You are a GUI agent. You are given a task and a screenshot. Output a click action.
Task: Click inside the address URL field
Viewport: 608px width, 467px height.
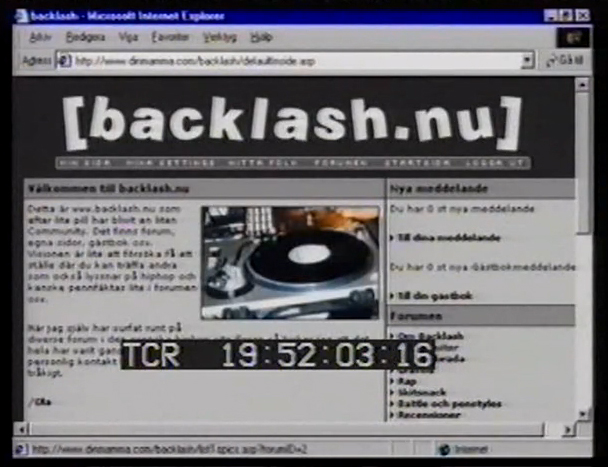coord(295,61)
